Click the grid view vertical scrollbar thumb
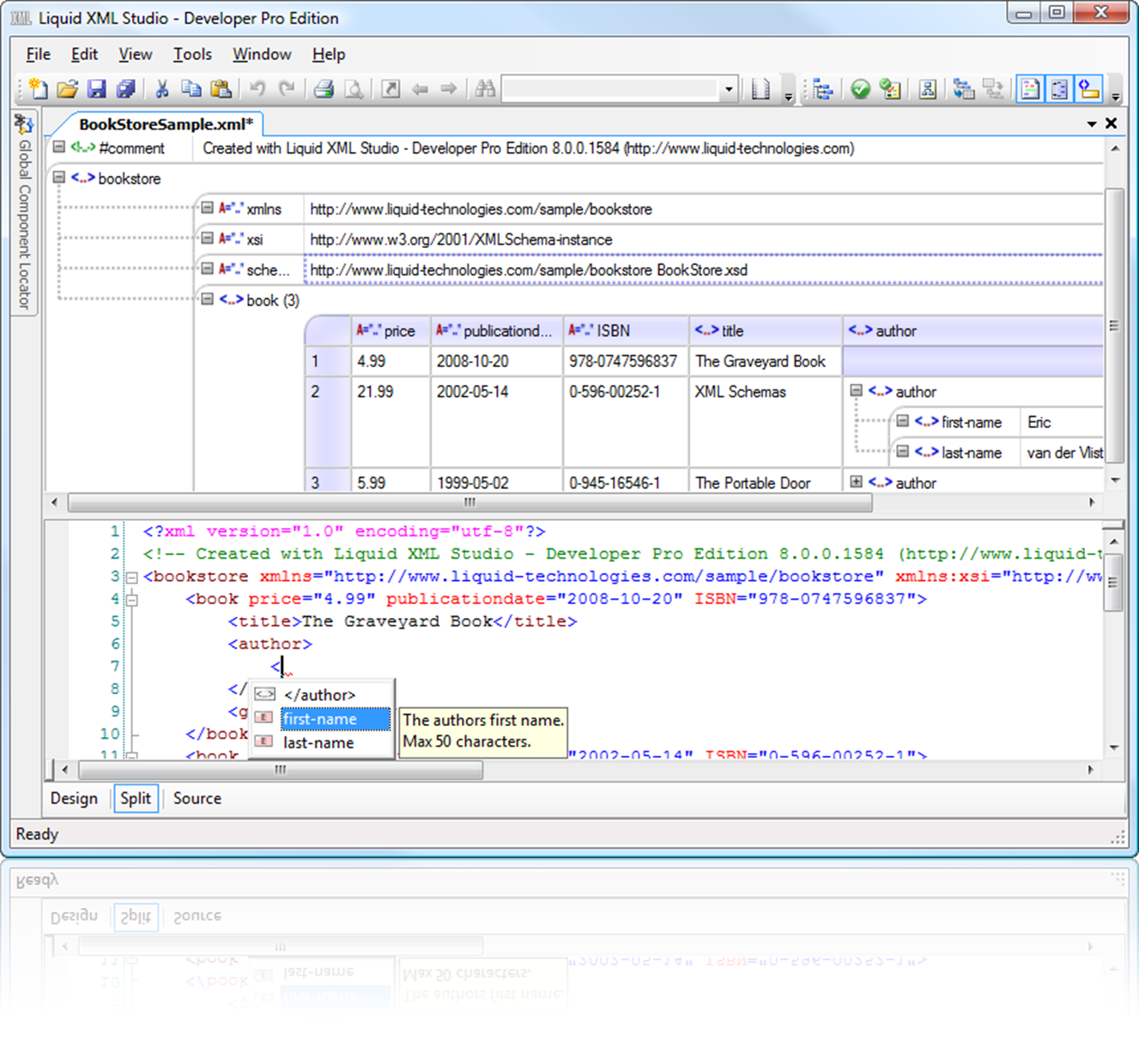Image resolution: width=1139 pixels, height=1064 pixels. pyautogui.click(x=1114, y=326)
